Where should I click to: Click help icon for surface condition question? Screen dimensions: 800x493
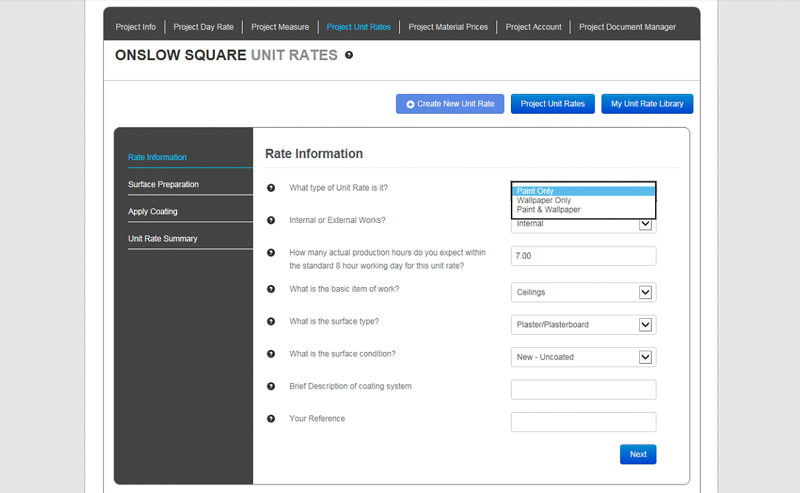coord(271,354)
